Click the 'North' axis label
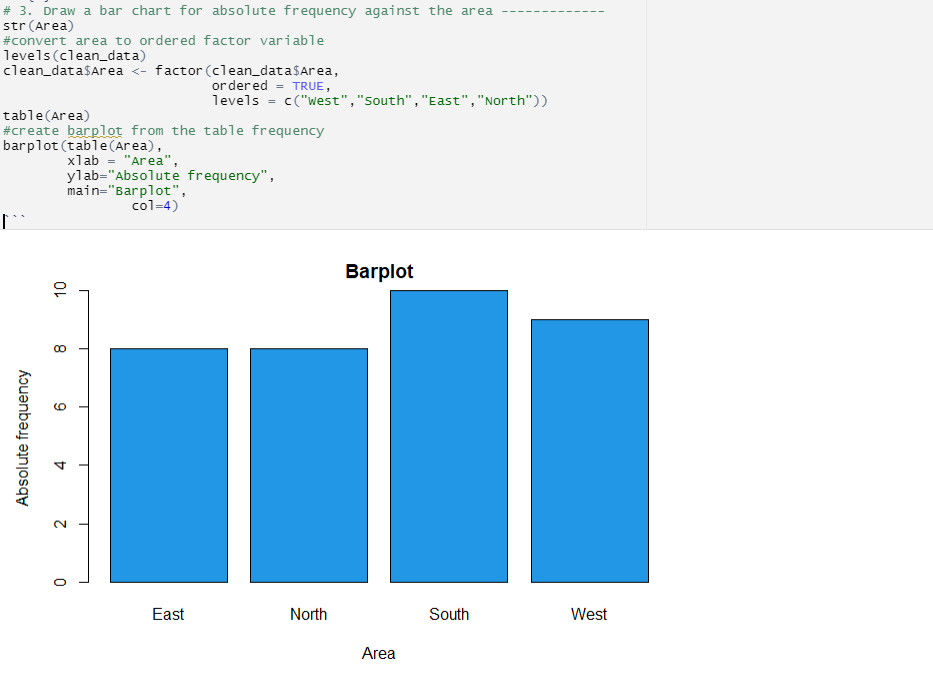This screenshot has width=933, height=685. coord(308,614)
